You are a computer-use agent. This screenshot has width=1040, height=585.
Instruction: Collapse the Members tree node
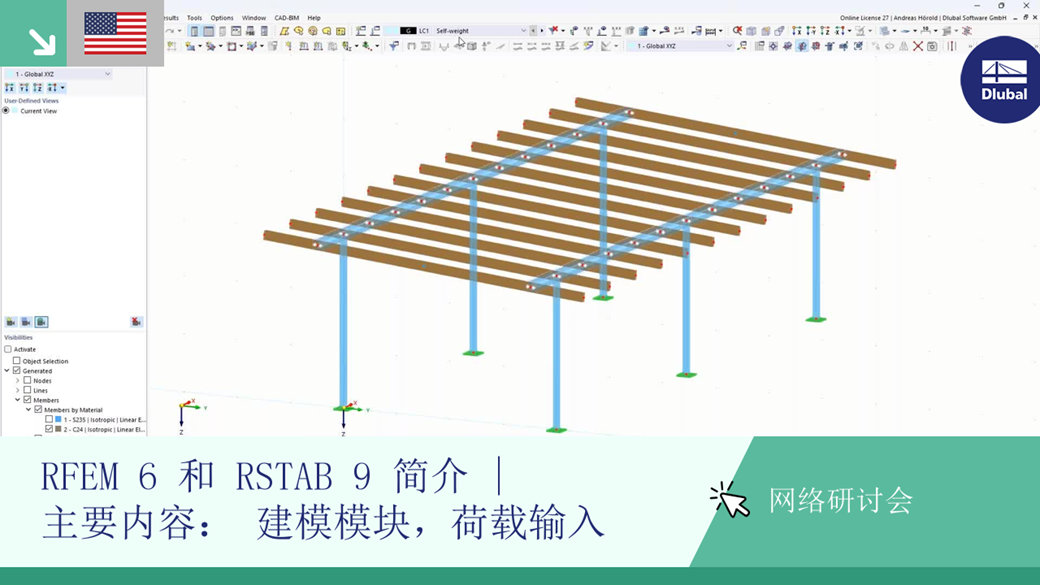coord(18,400)
